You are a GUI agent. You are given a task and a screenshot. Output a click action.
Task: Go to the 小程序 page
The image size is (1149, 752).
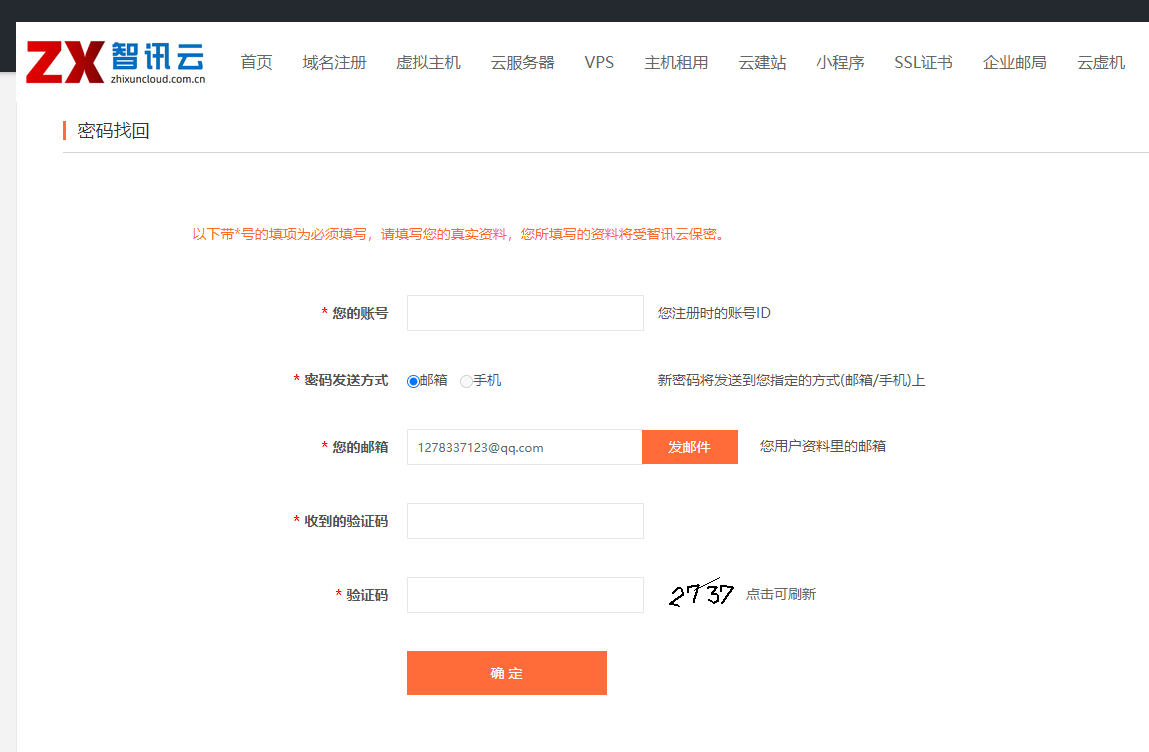(x=840, y=62)
